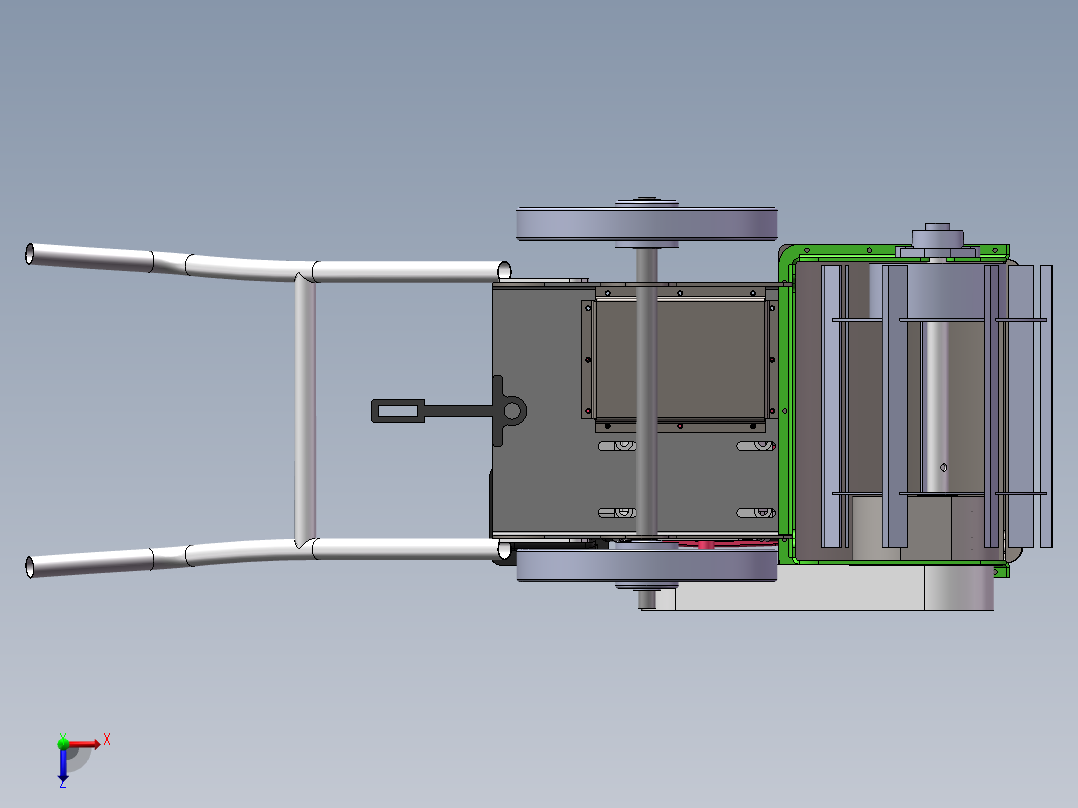Screen dimensions: 1078x808
Task: Select the pulley hub atop the drum housing
Action: pos(937,239)
